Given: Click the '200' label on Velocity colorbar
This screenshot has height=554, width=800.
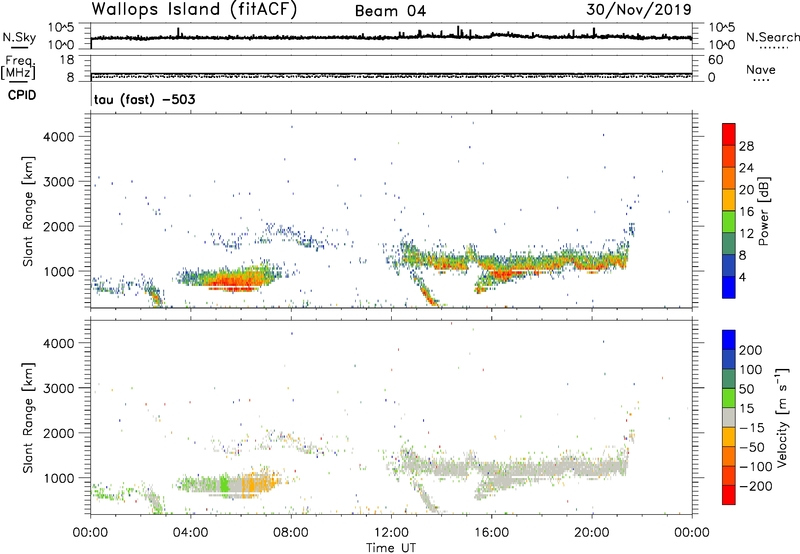Looking at the screenshot, I should 751,350.
